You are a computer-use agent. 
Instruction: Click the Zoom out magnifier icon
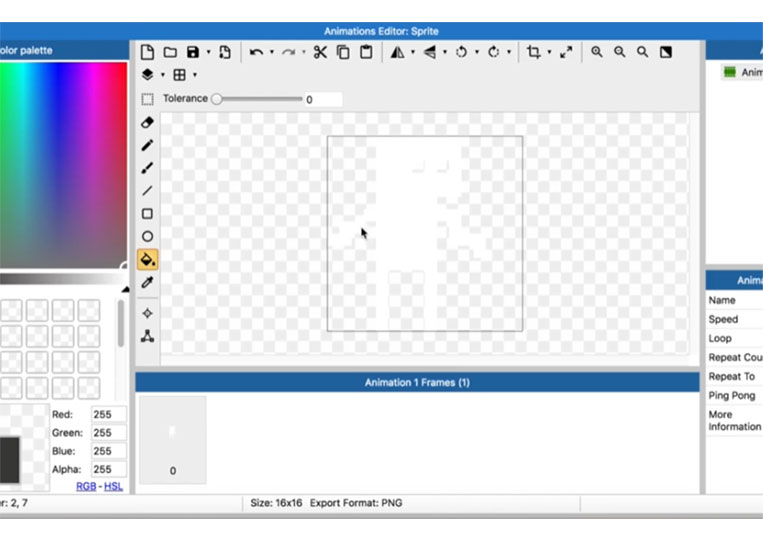(619, 52)
